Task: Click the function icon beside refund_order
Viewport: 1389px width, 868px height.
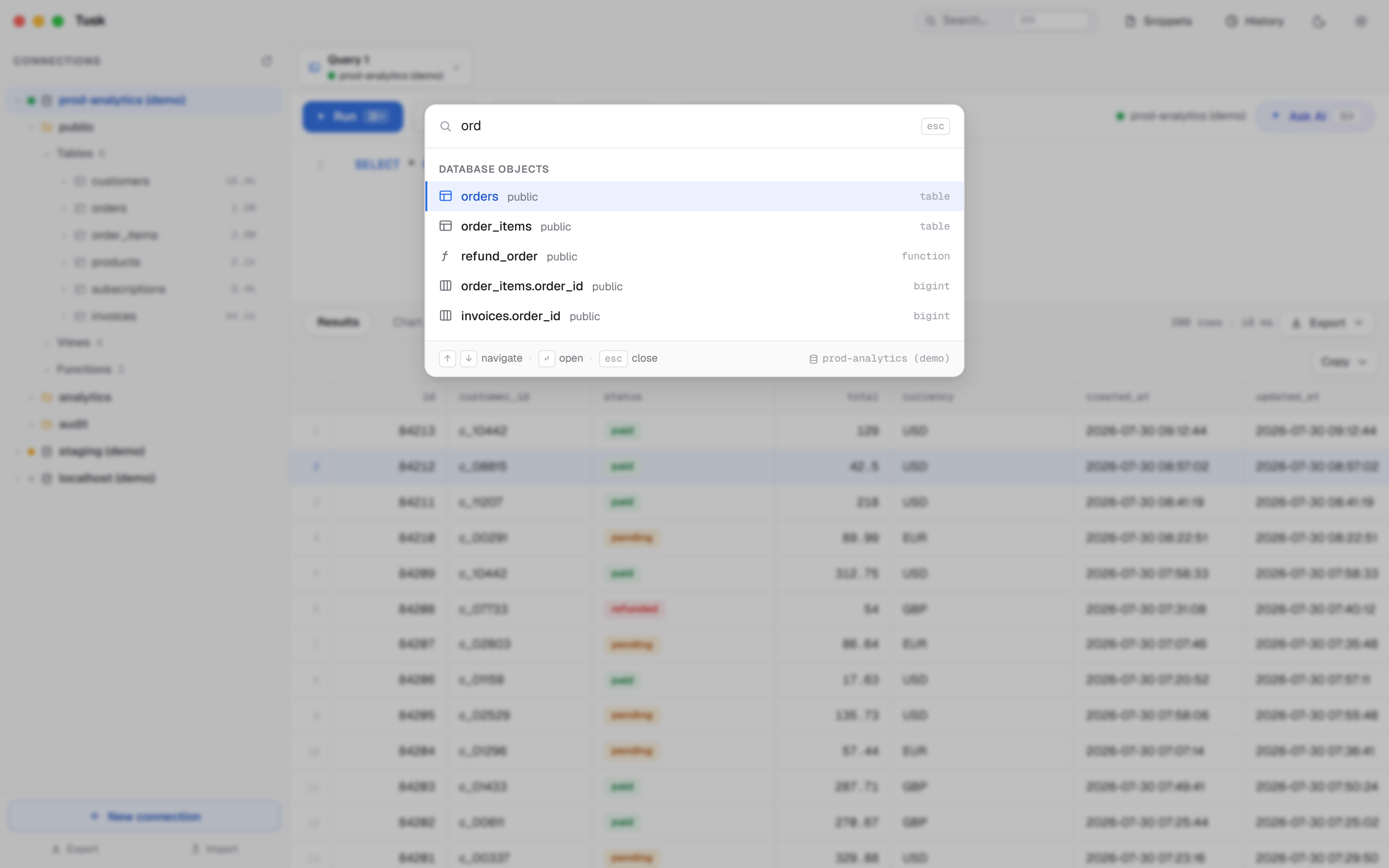Action: [446, 256]
